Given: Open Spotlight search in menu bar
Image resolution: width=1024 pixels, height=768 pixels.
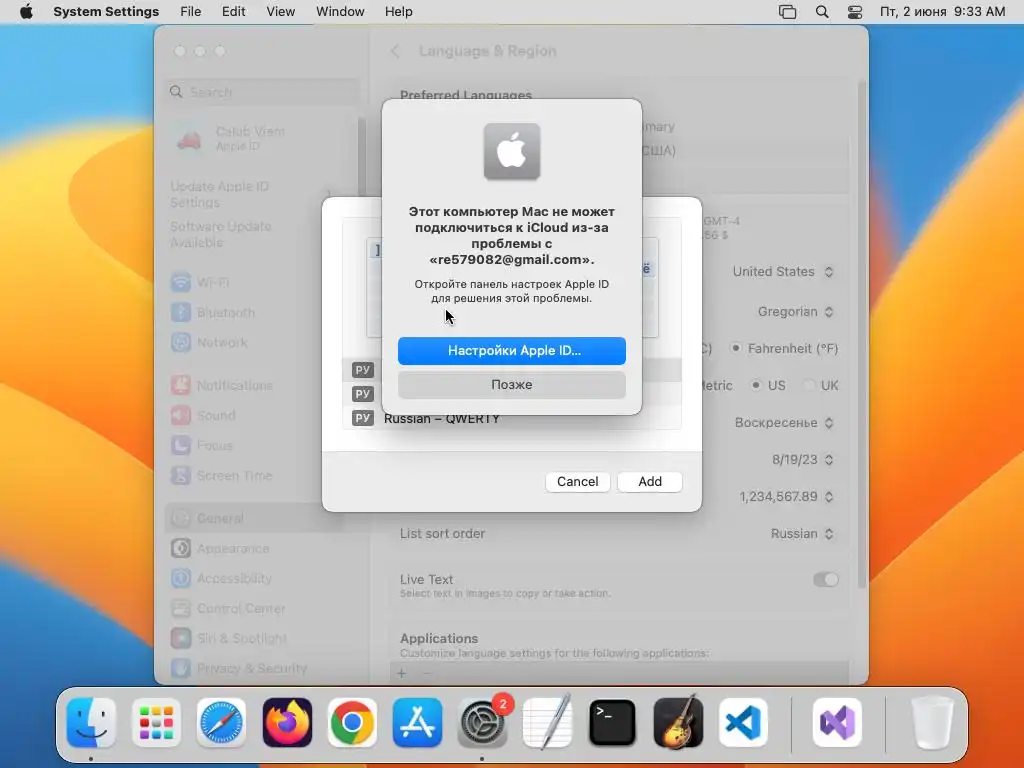Looking at the screenshot, I should 822,12.
